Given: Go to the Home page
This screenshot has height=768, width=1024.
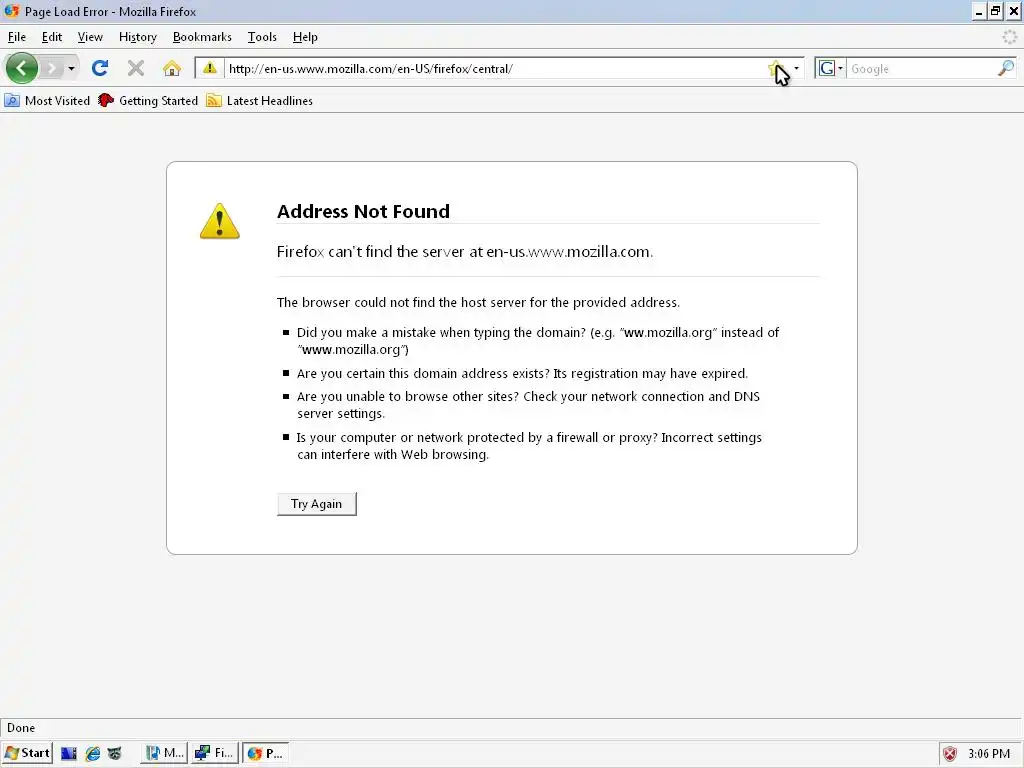Looking at the screenshot, I should coord(172,68).
